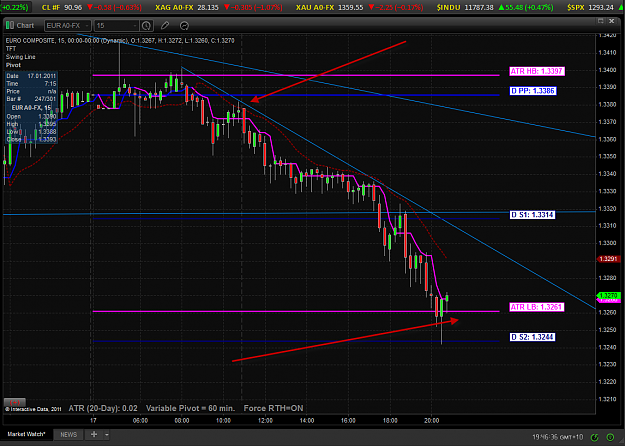This screenshot has height=446, width=625.
Task: Click the D S2: 1.3244 label
Action: [x=533, y=337]
